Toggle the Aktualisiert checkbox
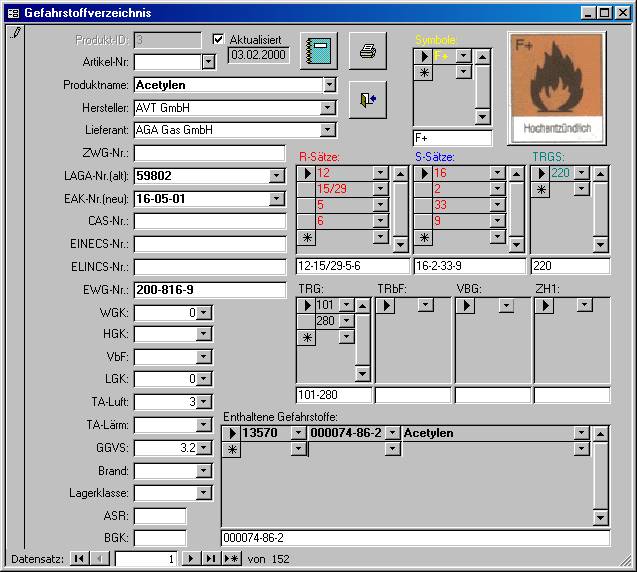The height and width of the screenshot is (572, 637). [x=218, y=39]
